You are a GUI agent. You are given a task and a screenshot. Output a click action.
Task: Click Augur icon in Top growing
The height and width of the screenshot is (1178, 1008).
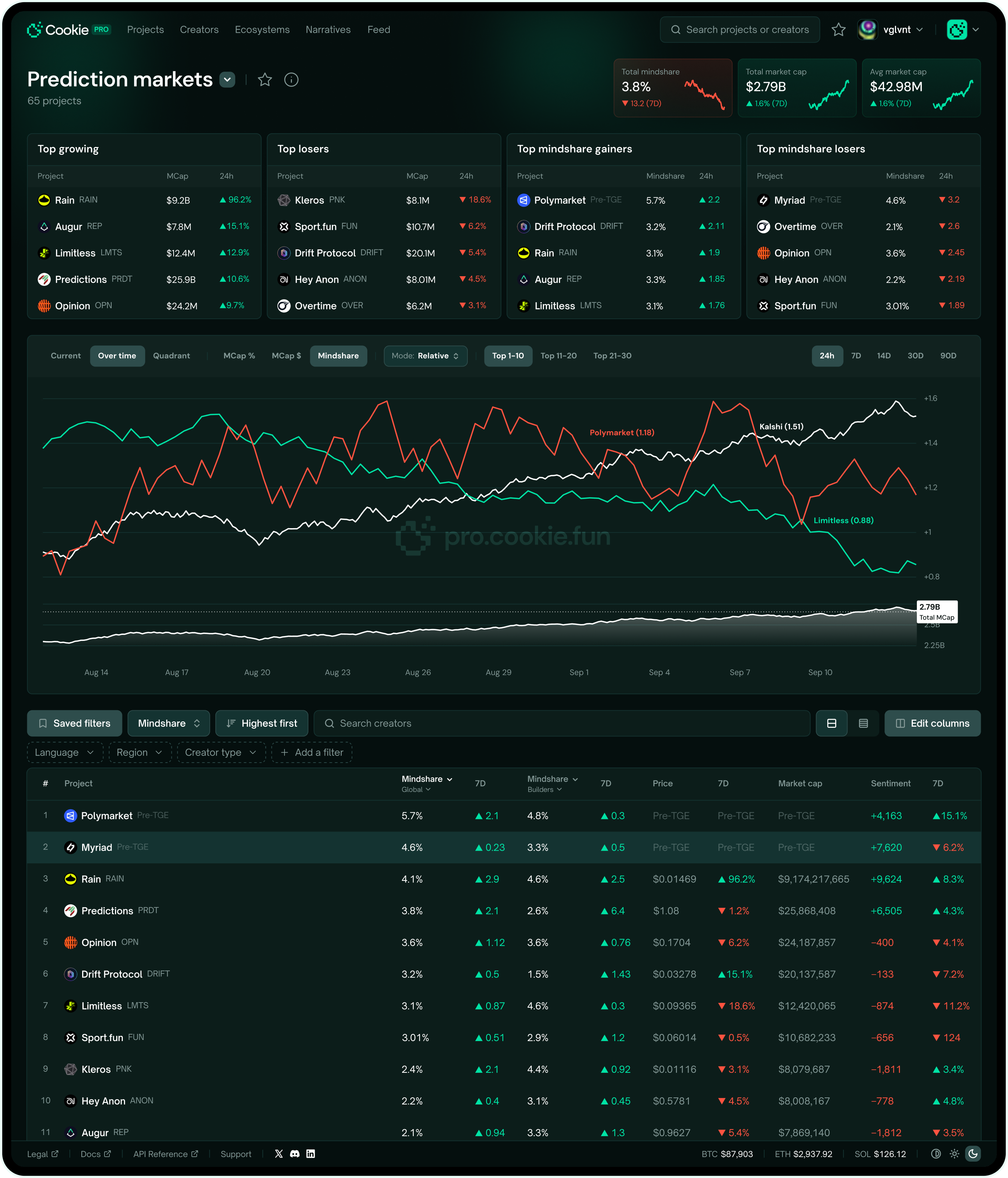tap(44, 227)
